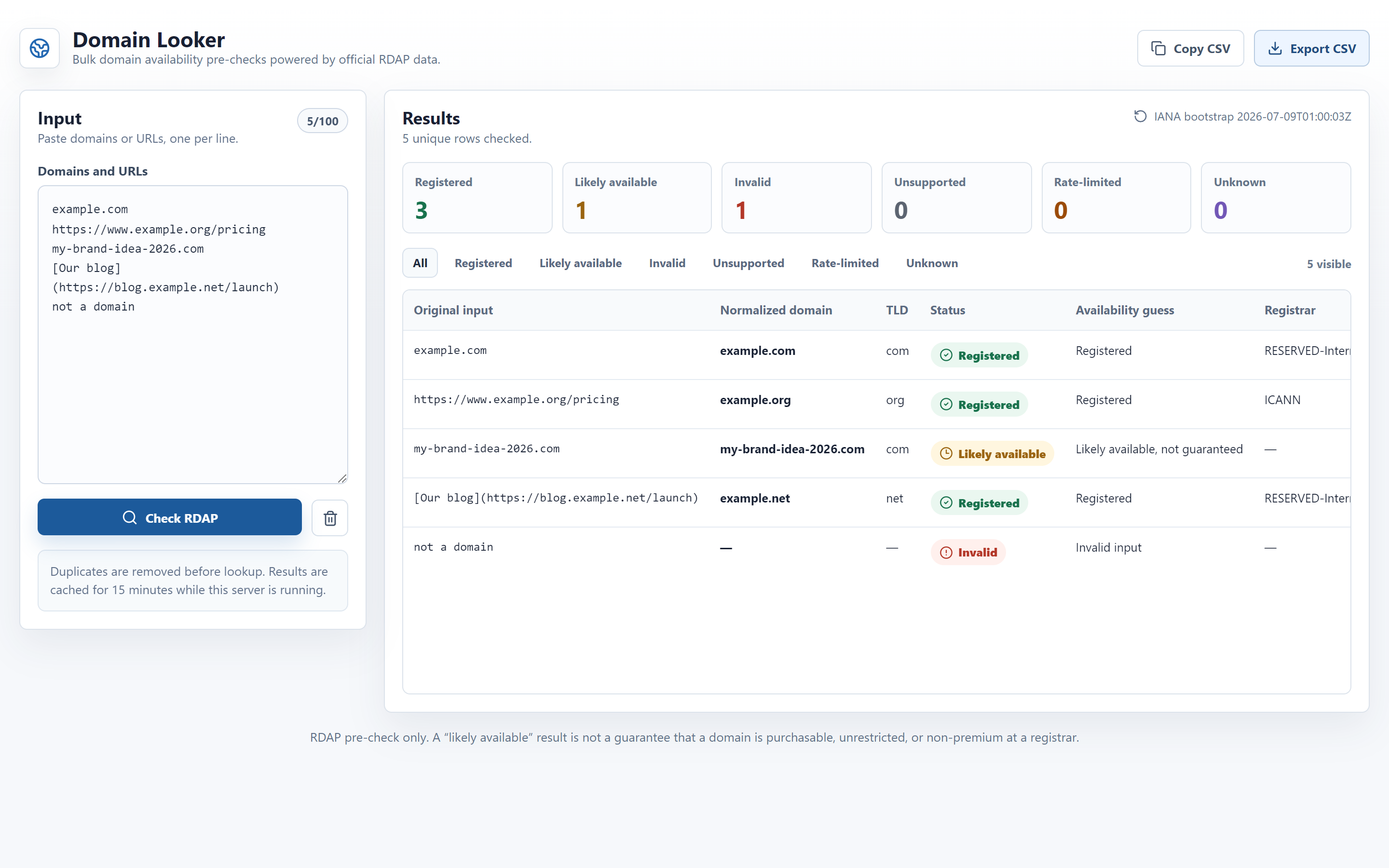The height and width of the screenshot is (868, 1389).
Task: Click the org TLD cell
Action: pos(895,400)
